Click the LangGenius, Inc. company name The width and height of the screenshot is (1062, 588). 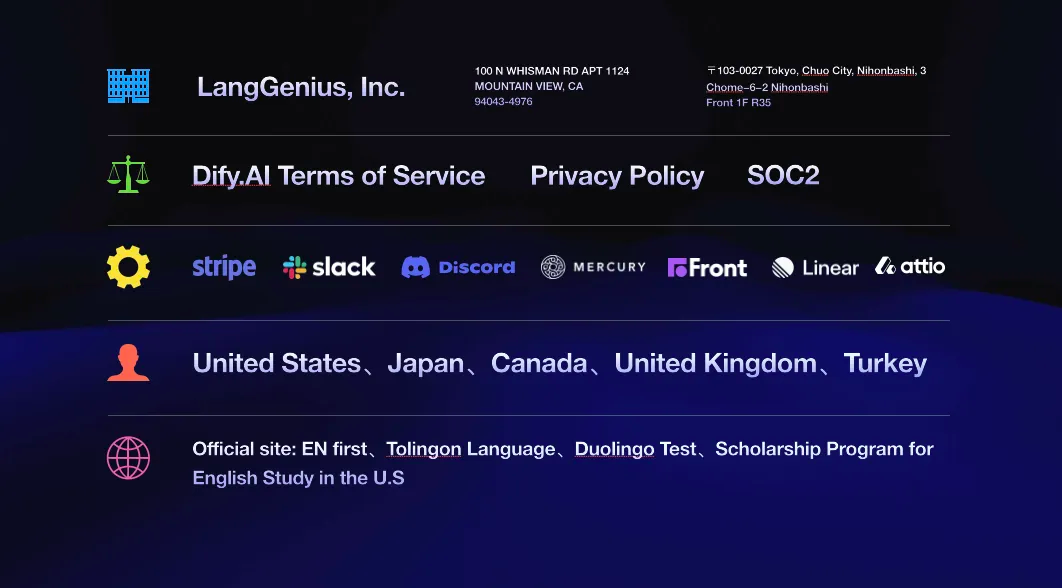(301, 87)
